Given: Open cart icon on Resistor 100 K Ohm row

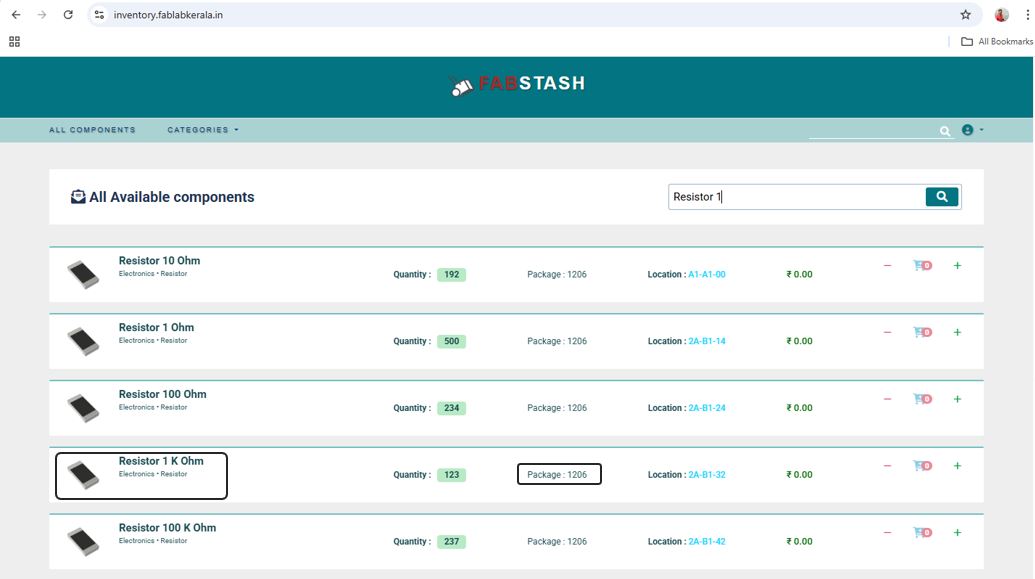Looking at the screenshot, I should tap(922, 532).
